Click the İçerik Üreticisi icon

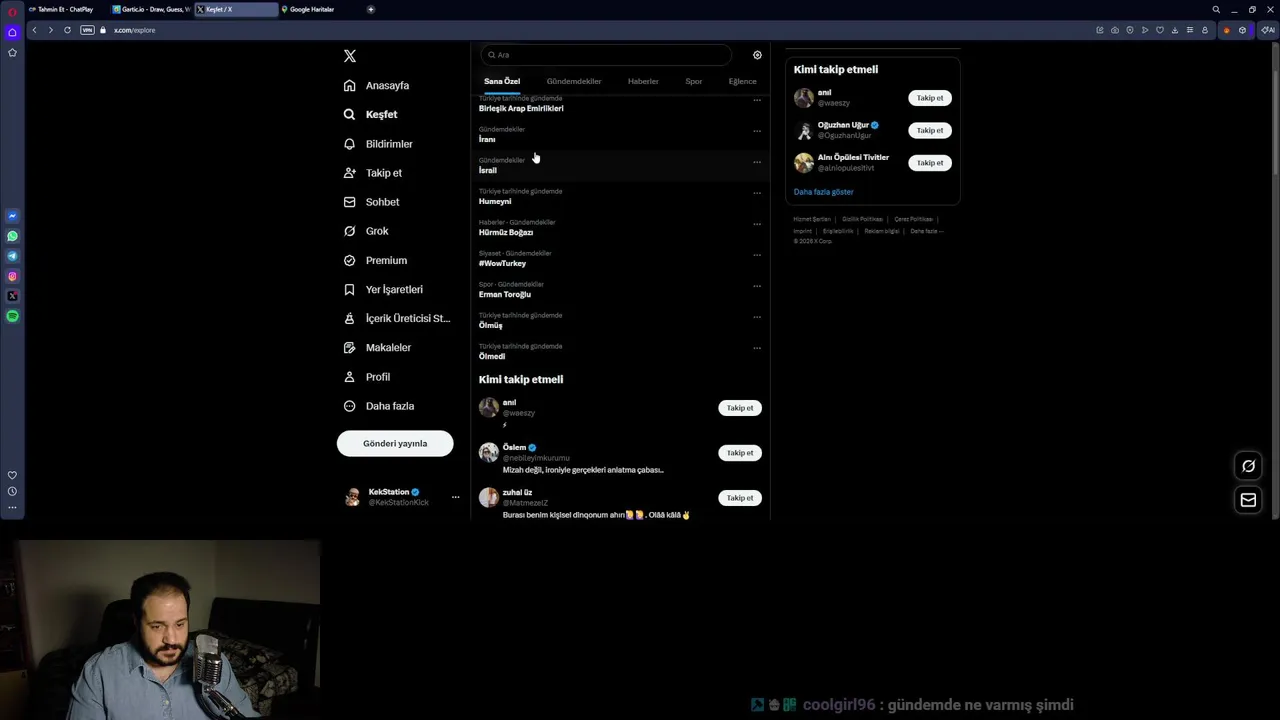tap(349, 318)
